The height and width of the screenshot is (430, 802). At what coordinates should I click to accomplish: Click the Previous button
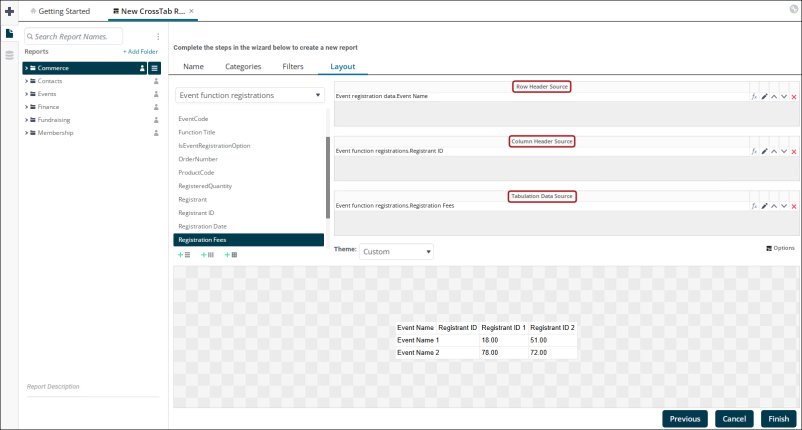tap(685, 419)
